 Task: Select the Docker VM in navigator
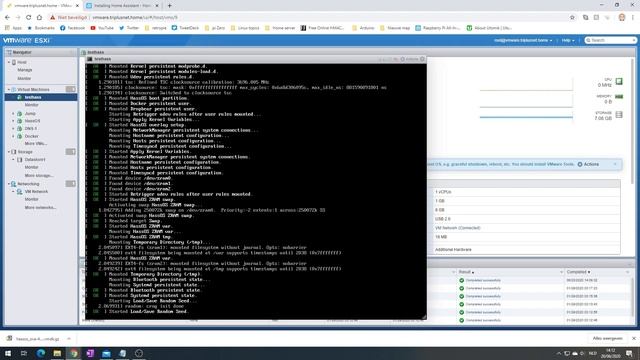tap(31, 136)
